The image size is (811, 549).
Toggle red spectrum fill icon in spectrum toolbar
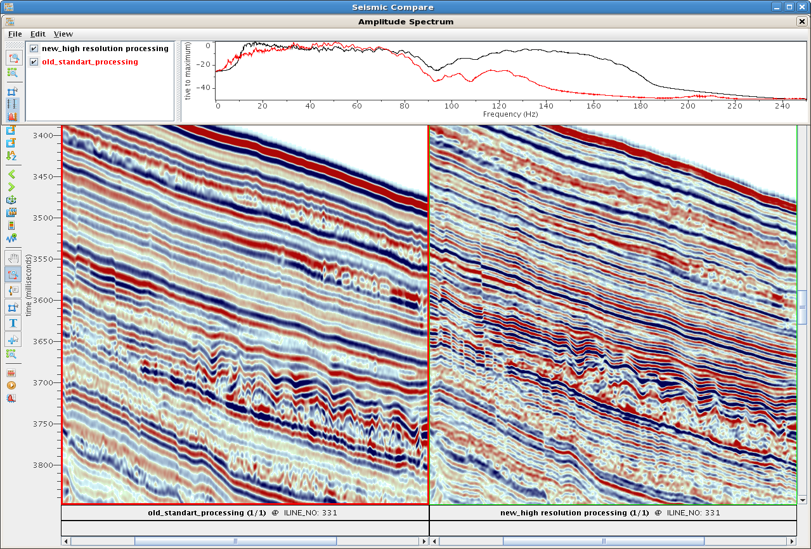(12, 116)
